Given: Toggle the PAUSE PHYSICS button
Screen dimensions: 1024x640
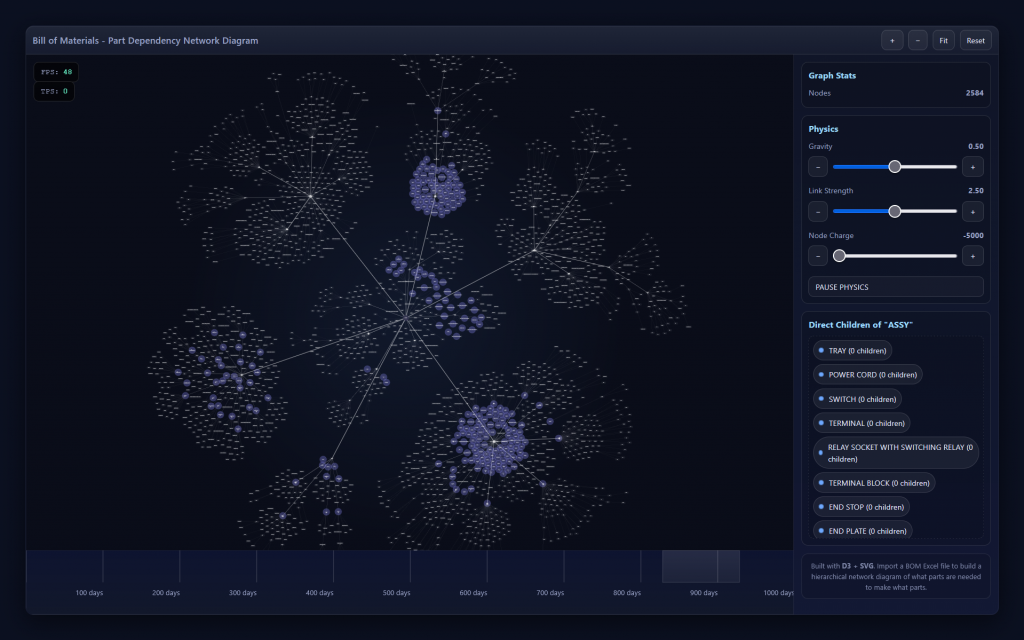Looking at the screenshot, I should (895, 287).
